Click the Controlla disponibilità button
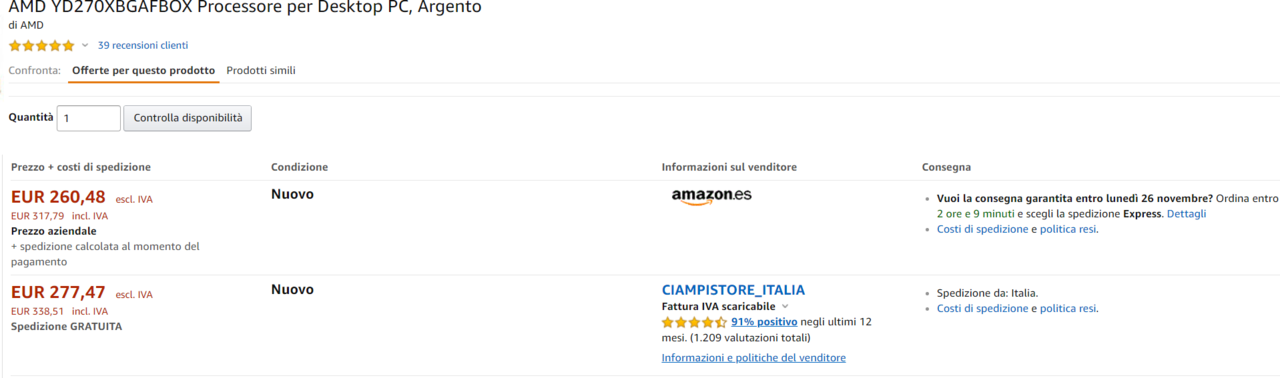The height and width of the screenshot is (378, 1280). (x=188, y=118)
